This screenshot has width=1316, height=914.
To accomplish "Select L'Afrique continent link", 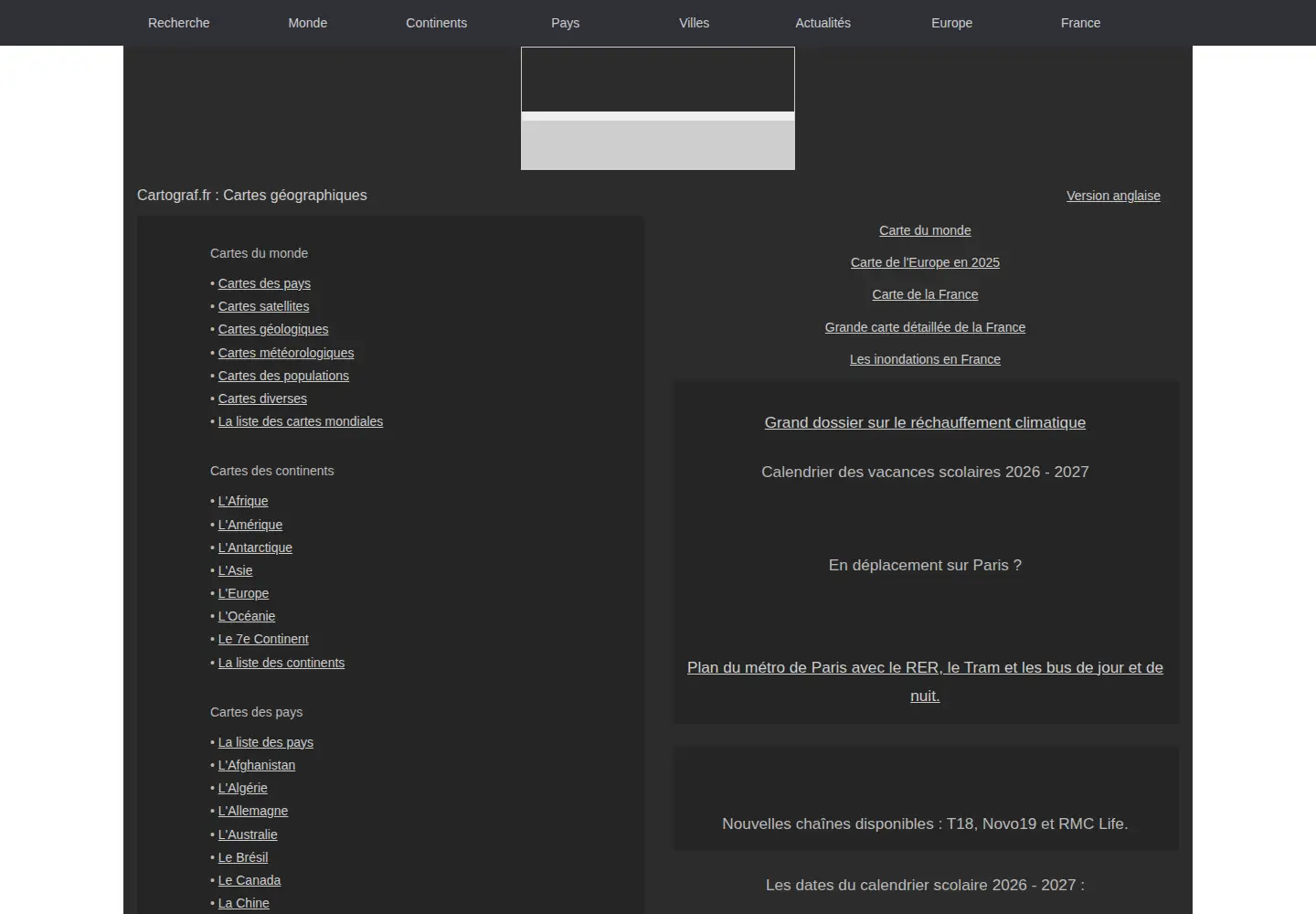I will pos(243,501).
